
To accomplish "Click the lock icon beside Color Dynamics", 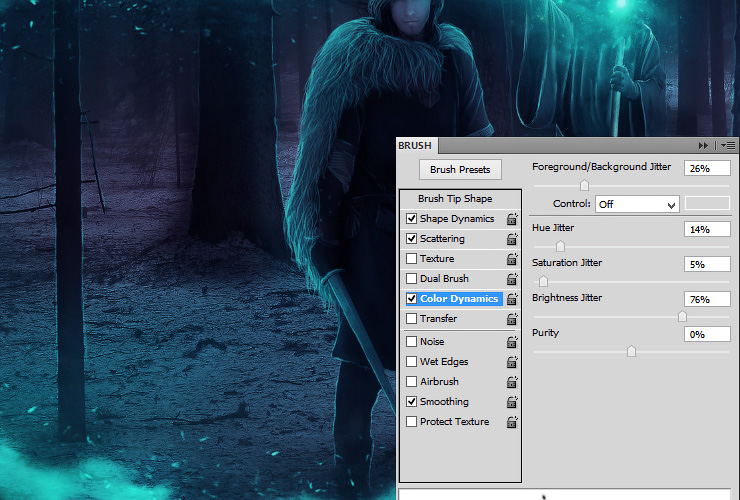I will 512,299.
